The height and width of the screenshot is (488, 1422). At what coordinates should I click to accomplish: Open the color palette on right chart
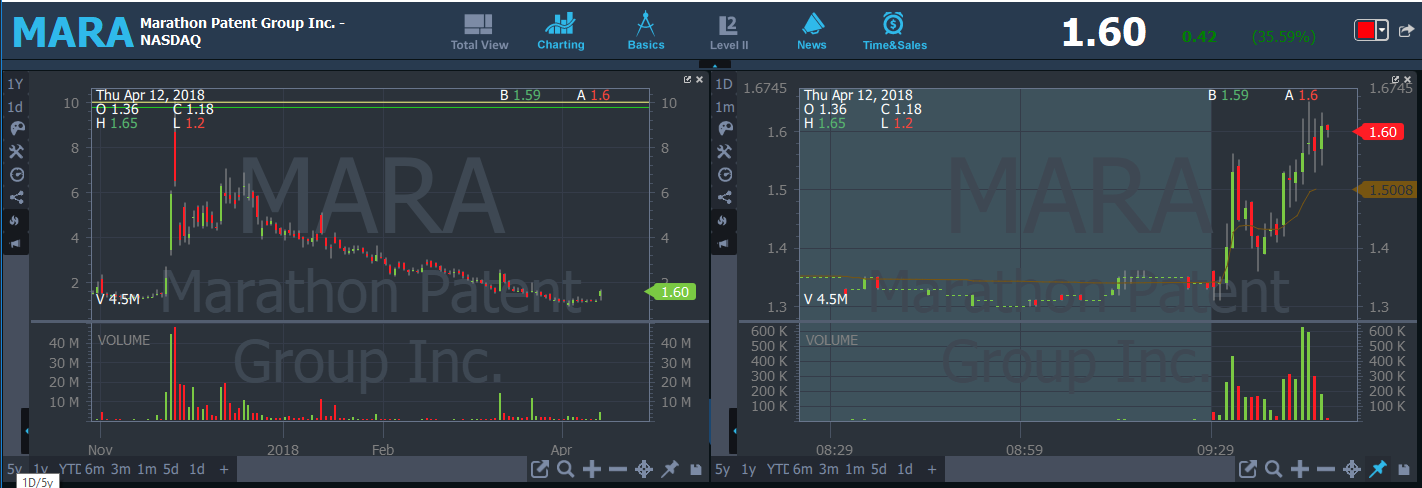click(x=725, y=129)
